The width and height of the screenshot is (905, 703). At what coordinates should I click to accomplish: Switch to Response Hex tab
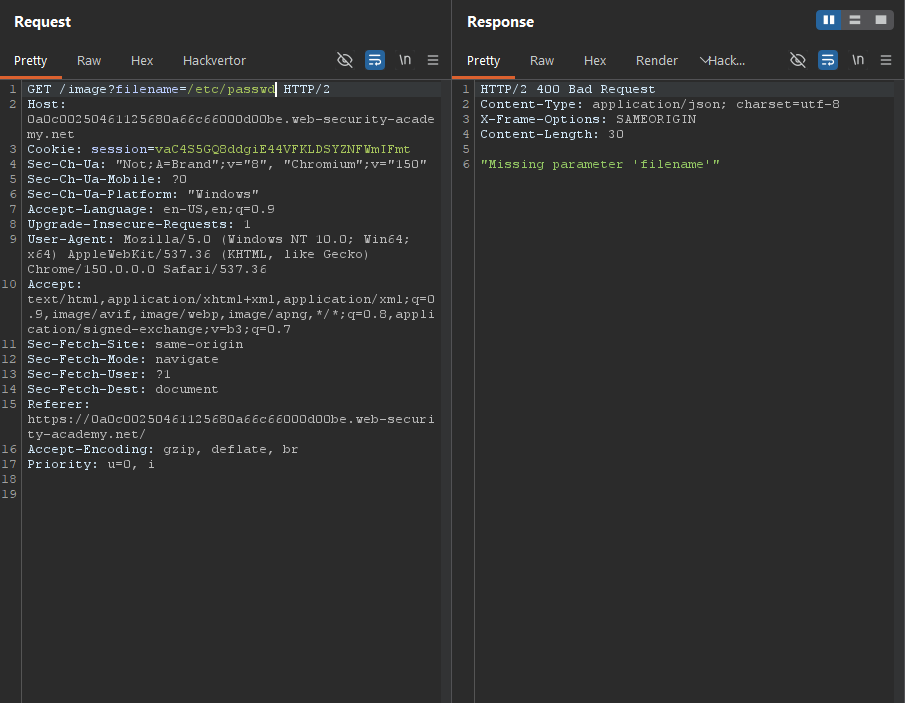click(x=595, y=61)
